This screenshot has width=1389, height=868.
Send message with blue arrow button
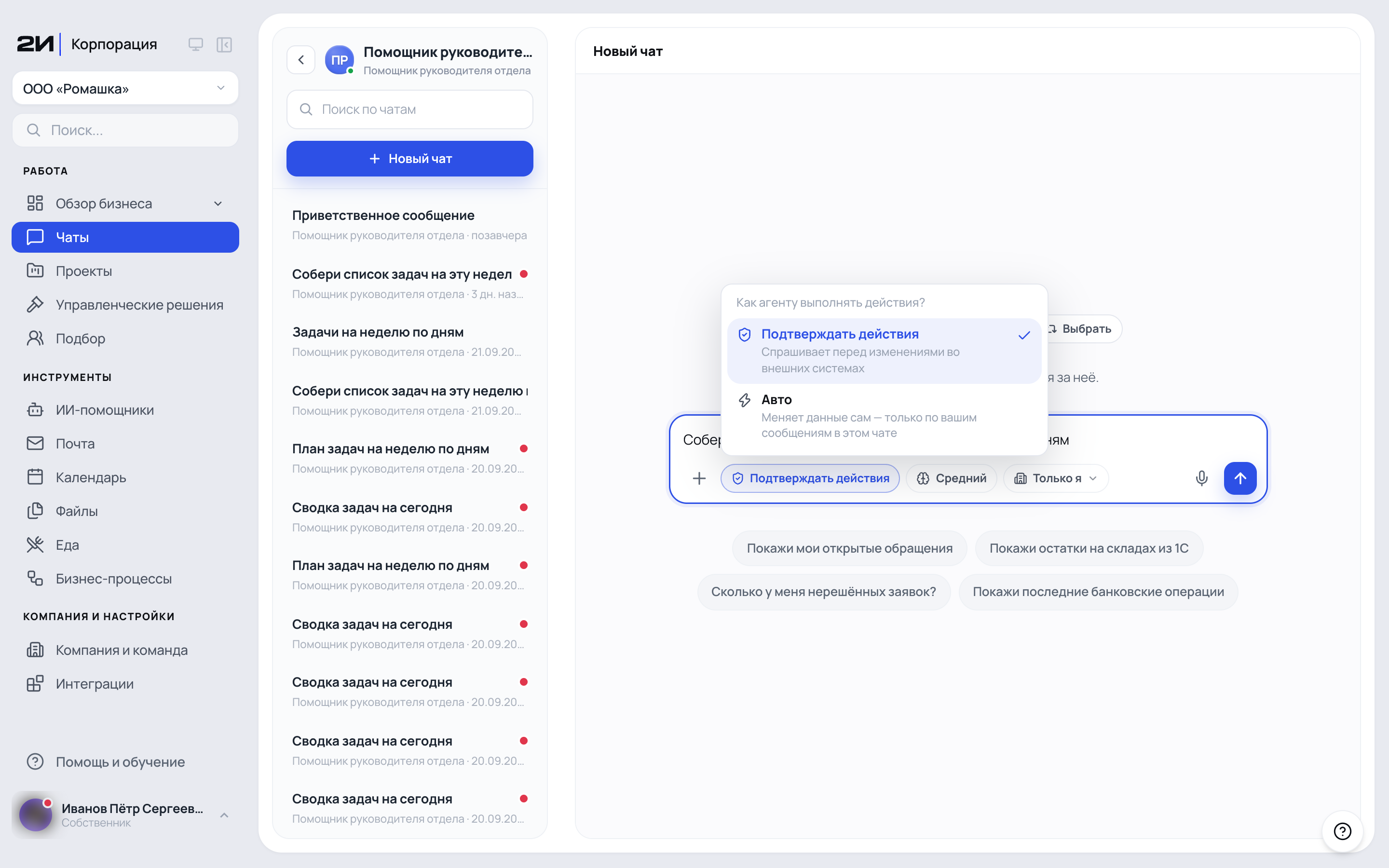(1240, 478)
